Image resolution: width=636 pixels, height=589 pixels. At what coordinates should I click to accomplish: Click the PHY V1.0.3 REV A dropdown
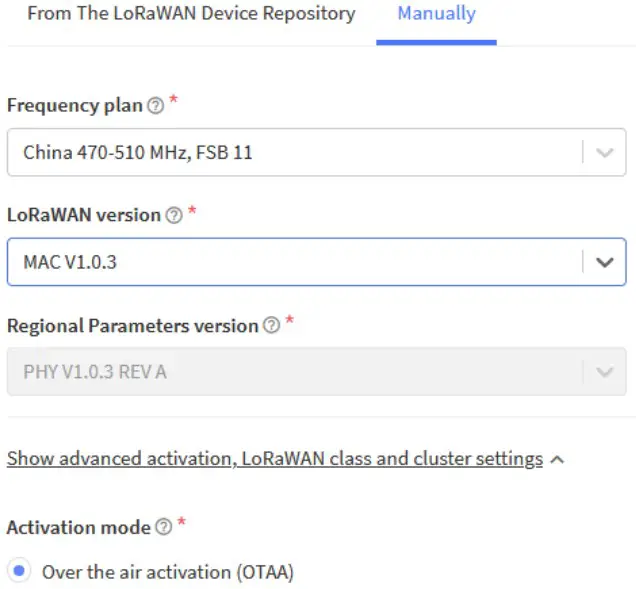point(295,372)
